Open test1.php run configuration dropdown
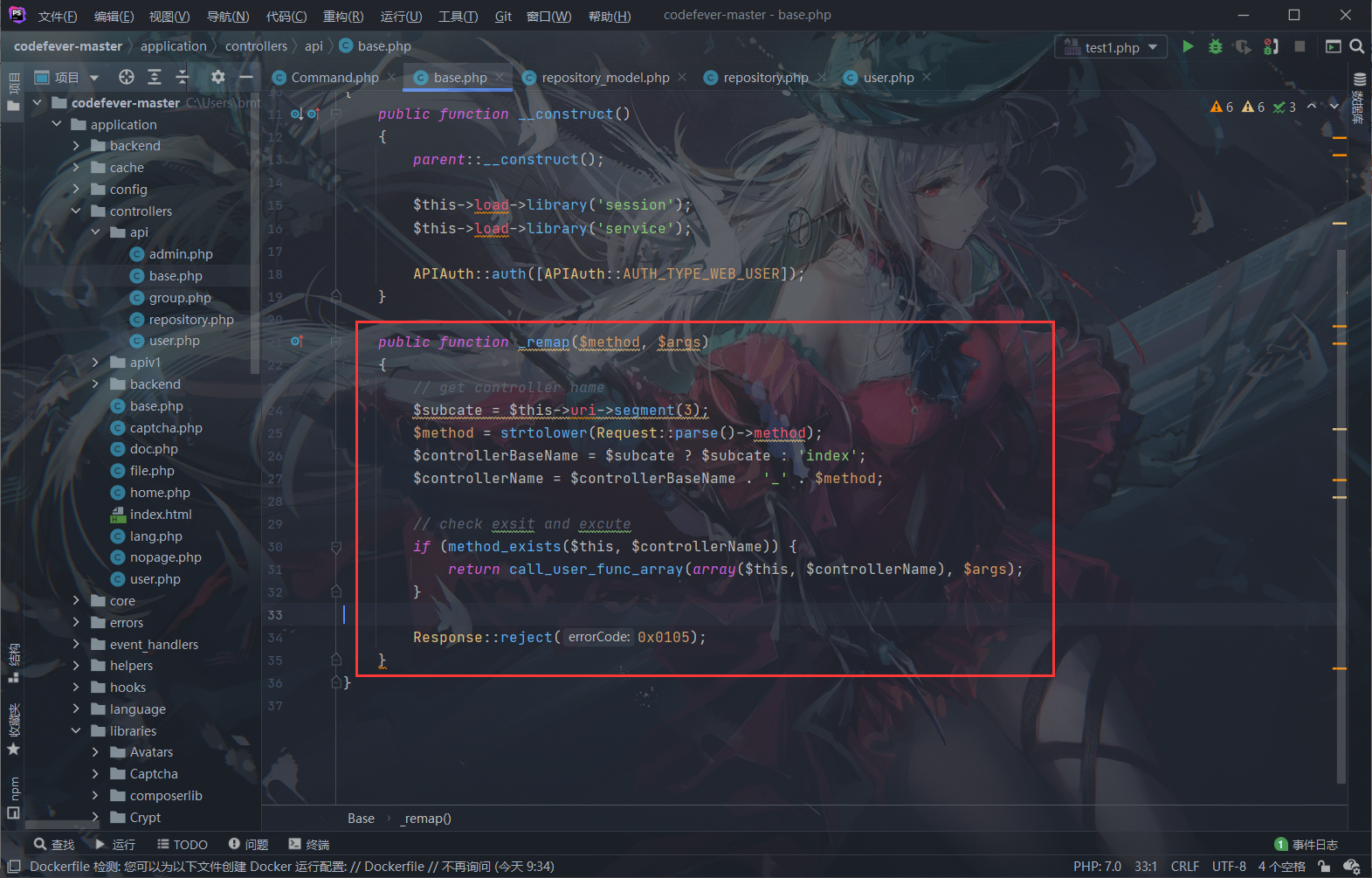Screen dimensions: 1372x878 (1111, 47)
